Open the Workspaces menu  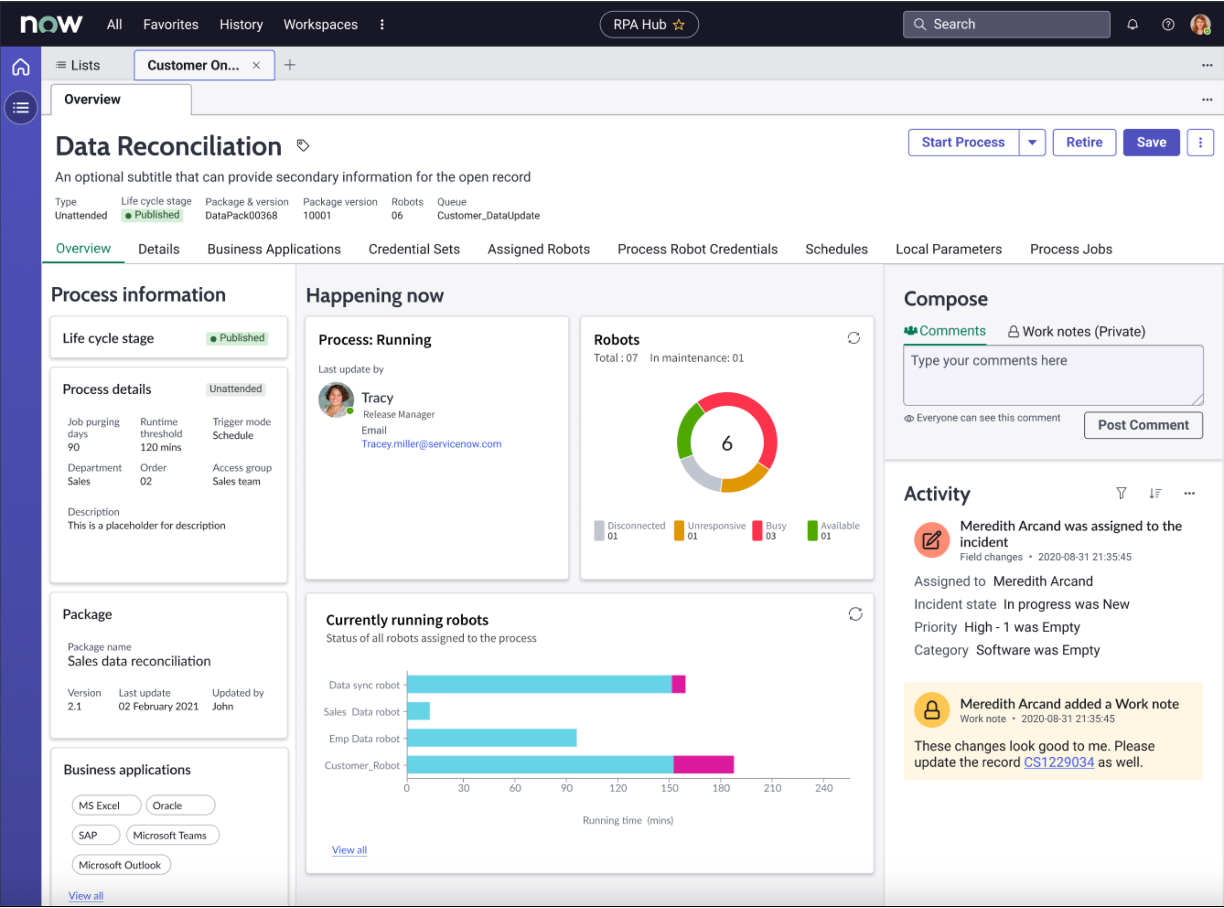320,24
